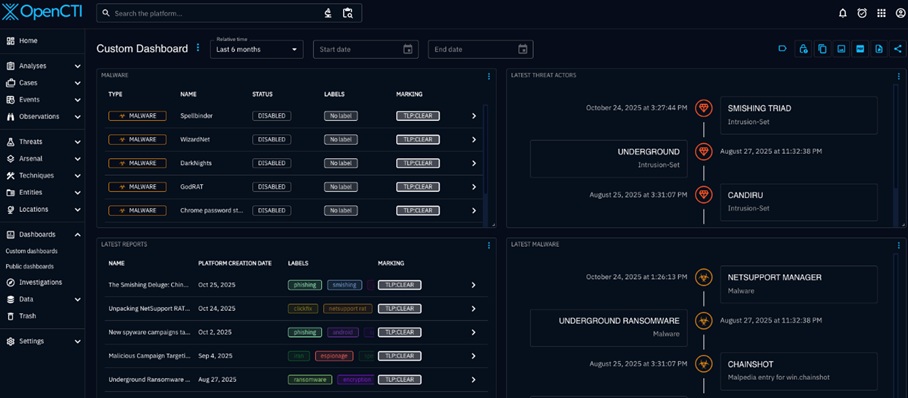The width and height of the screenshot is (908, 398).
Task: Open Latest Reports widget options menu
Action: (x=489, y=245)
